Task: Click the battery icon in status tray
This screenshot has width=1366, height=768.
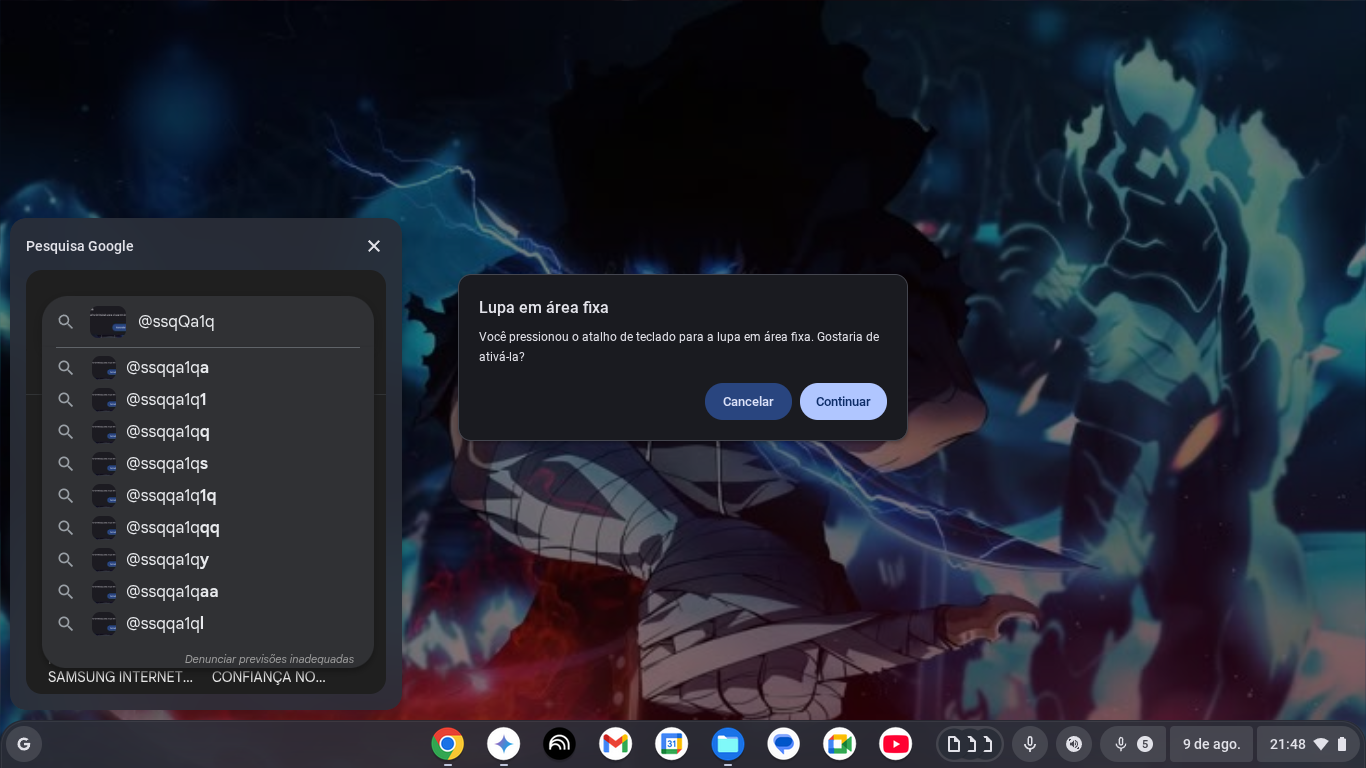Action: [x=1342, y=744]
